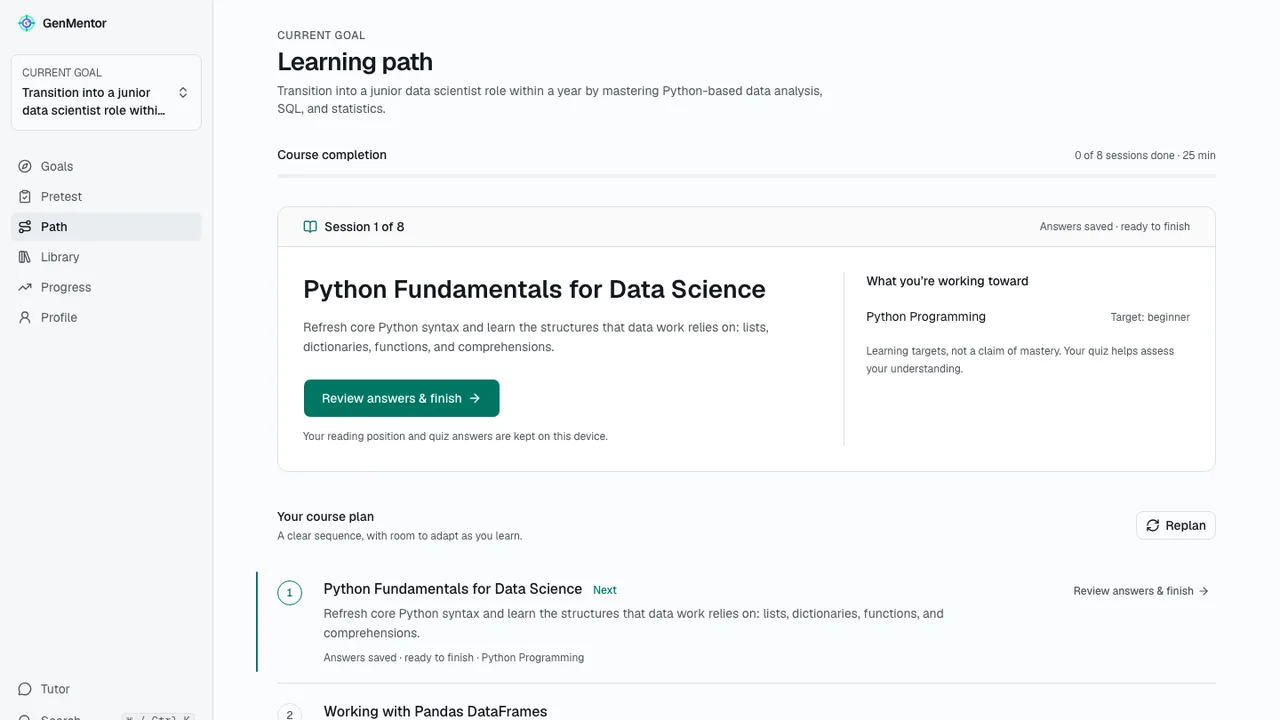The height and width of the screenshot is (720, 1280).
Task: Click the Replan button
Action: pos(1176,525)
